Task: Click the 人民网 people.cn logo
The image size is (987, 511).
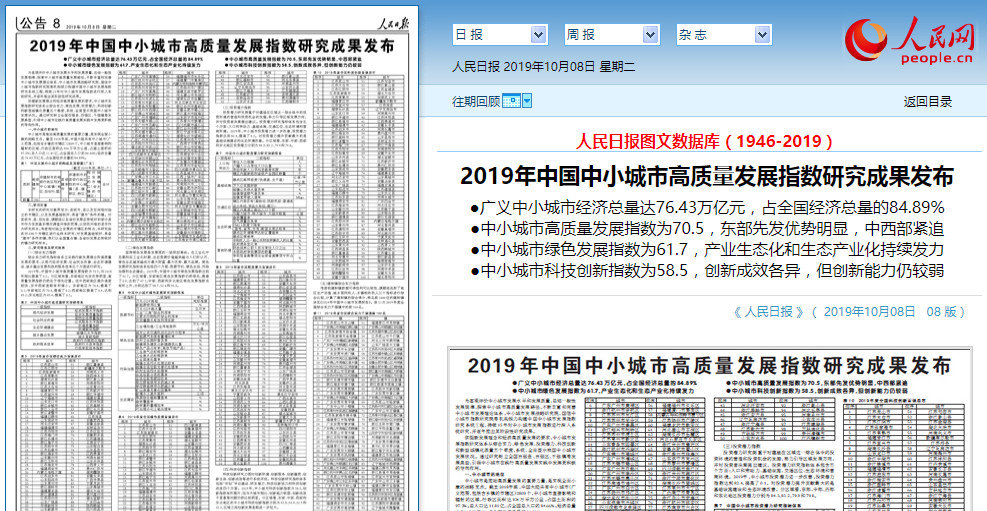Action: coord(909,41)
